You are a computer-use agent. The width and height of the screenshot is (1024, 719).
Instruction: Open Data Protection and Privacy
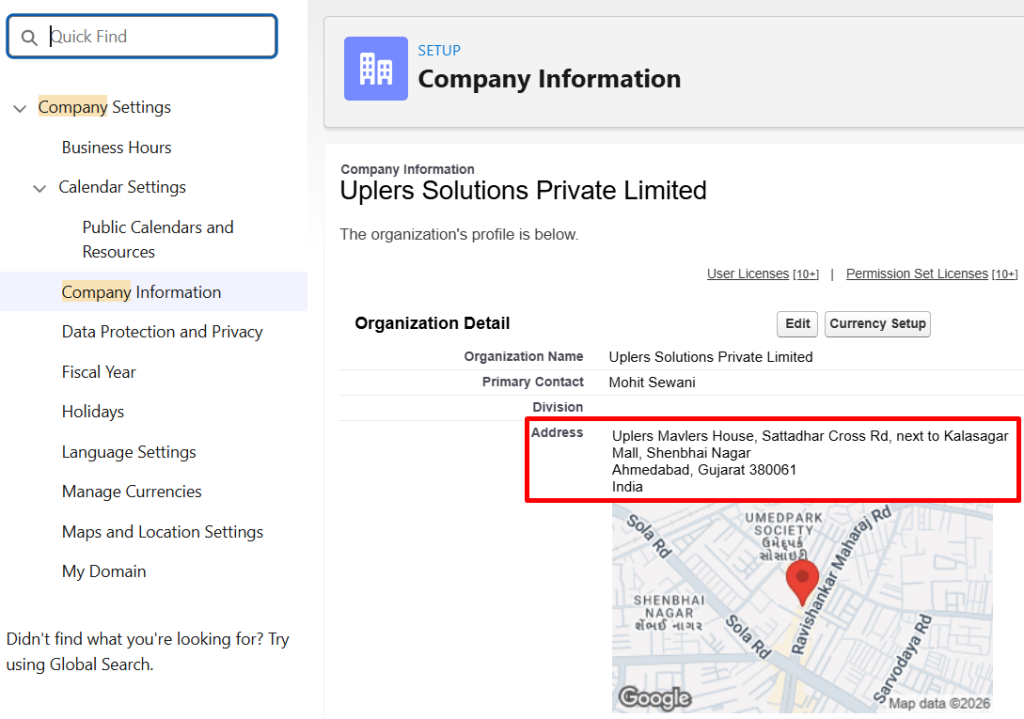coord(162,332)
